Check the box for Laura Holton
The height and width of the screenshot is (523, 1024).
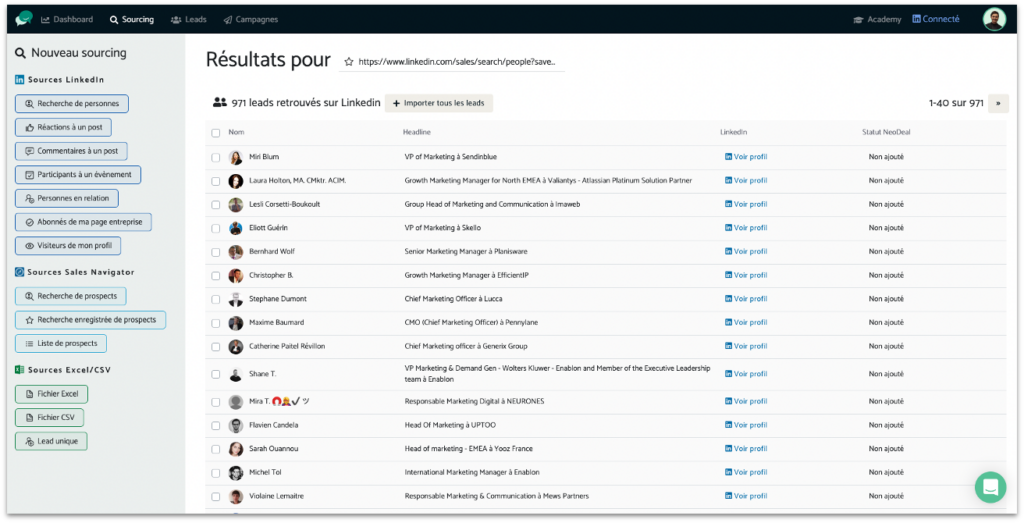(216, 181)
